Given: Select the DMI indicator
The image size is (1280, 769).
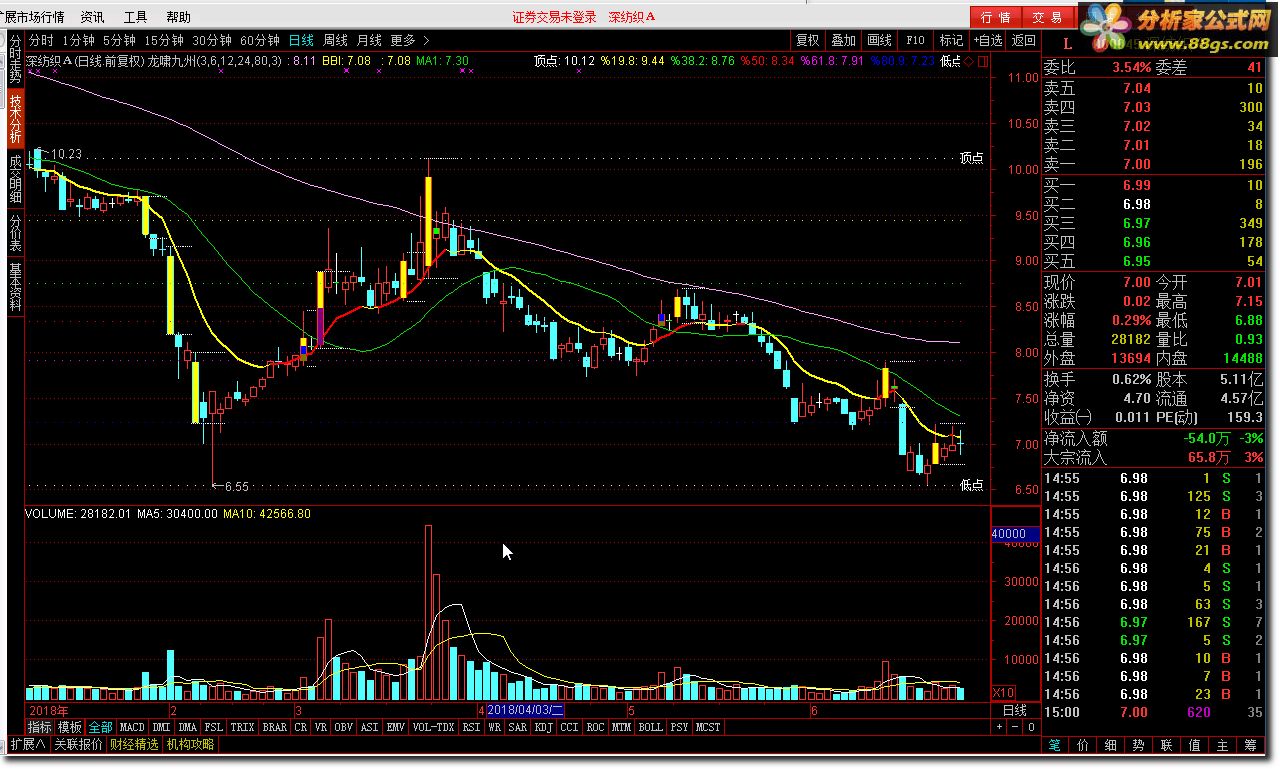Looking at the screenshot, I should click(x=161, y=727).
